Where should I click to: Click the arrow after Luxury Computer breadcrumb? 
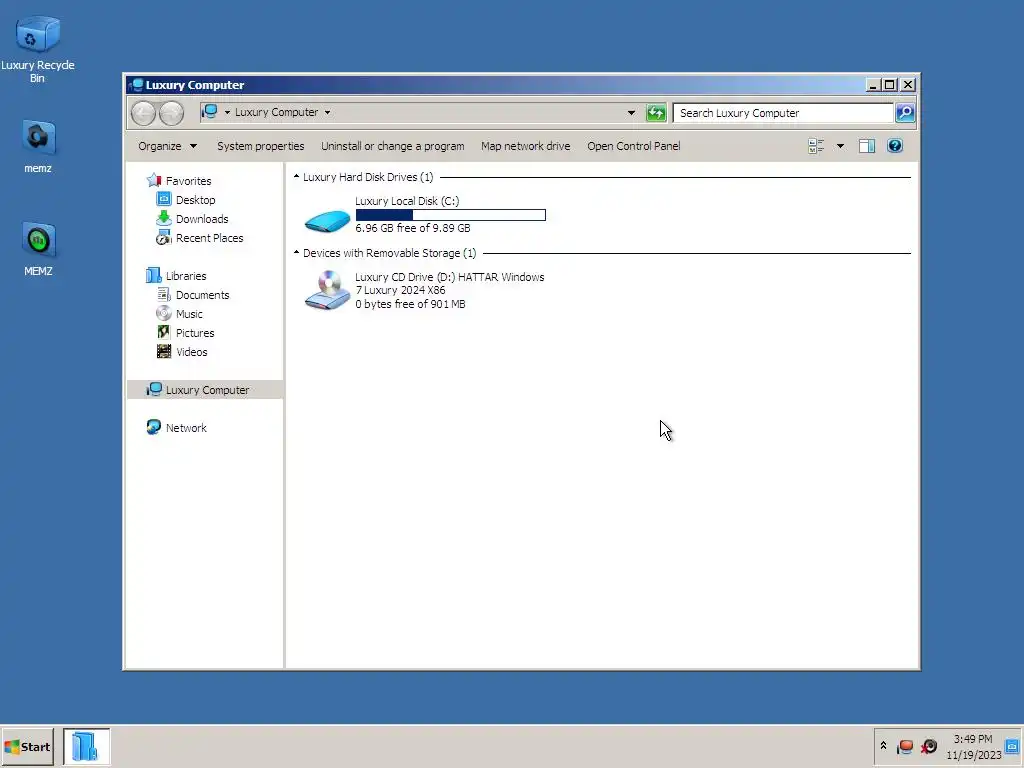(327, 112)
